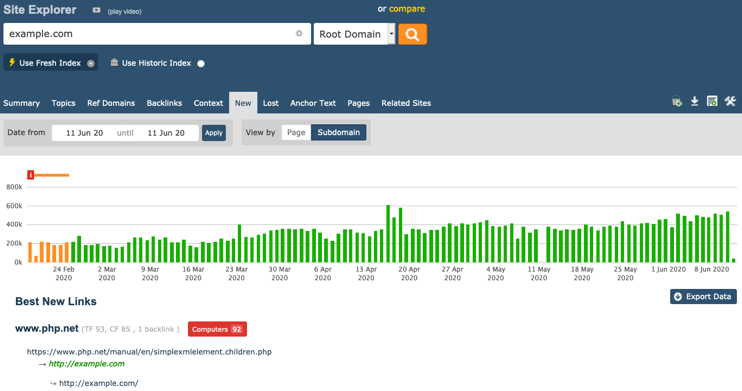Click the Export Data button
The width and height of the screenshot is (742, 391).
pos(703,297)
